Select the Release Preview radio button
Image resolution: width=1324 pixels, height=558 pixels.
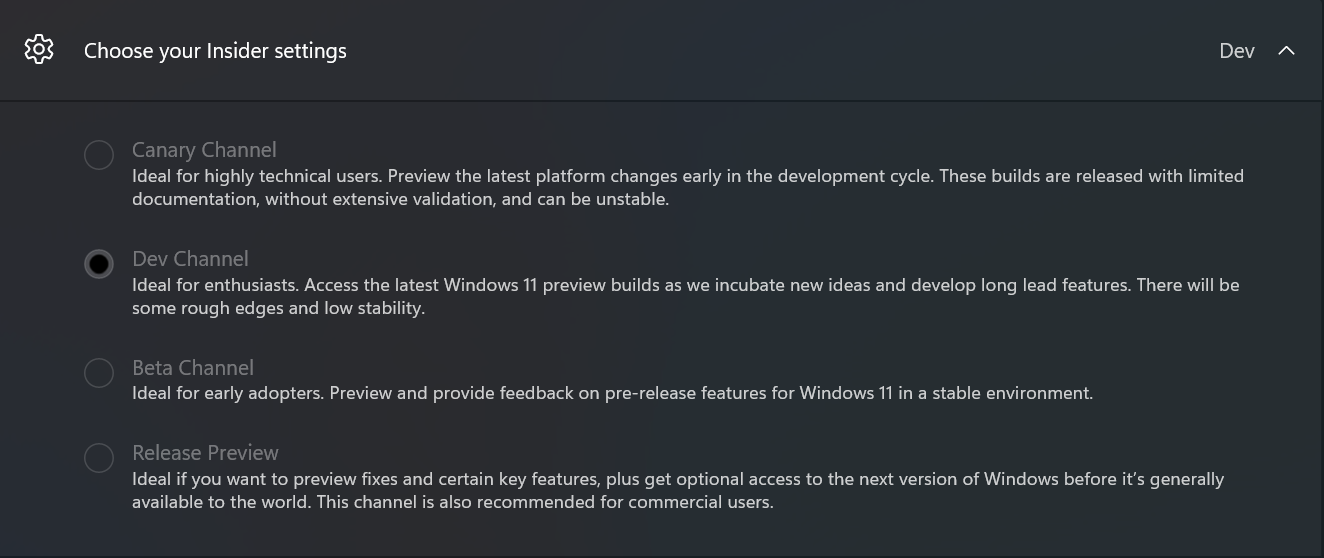pos(99,458)
